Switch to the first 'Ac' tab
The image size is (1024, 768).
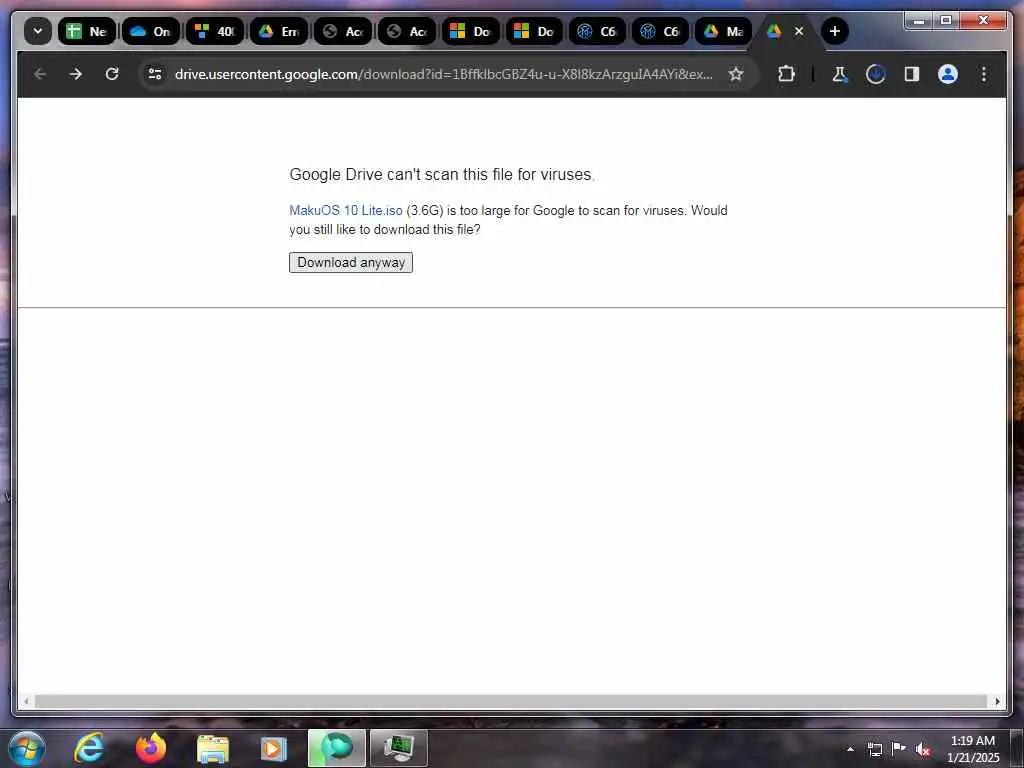pos(343,31)
